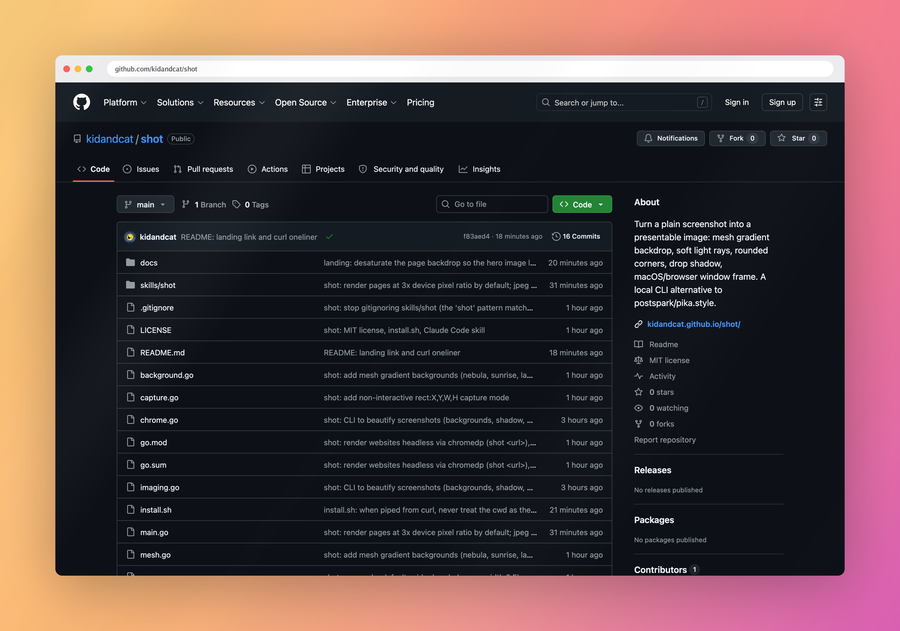This screenshot has width=900, height=631.
Task: Open the capture.go file
Action: (159, 397)
